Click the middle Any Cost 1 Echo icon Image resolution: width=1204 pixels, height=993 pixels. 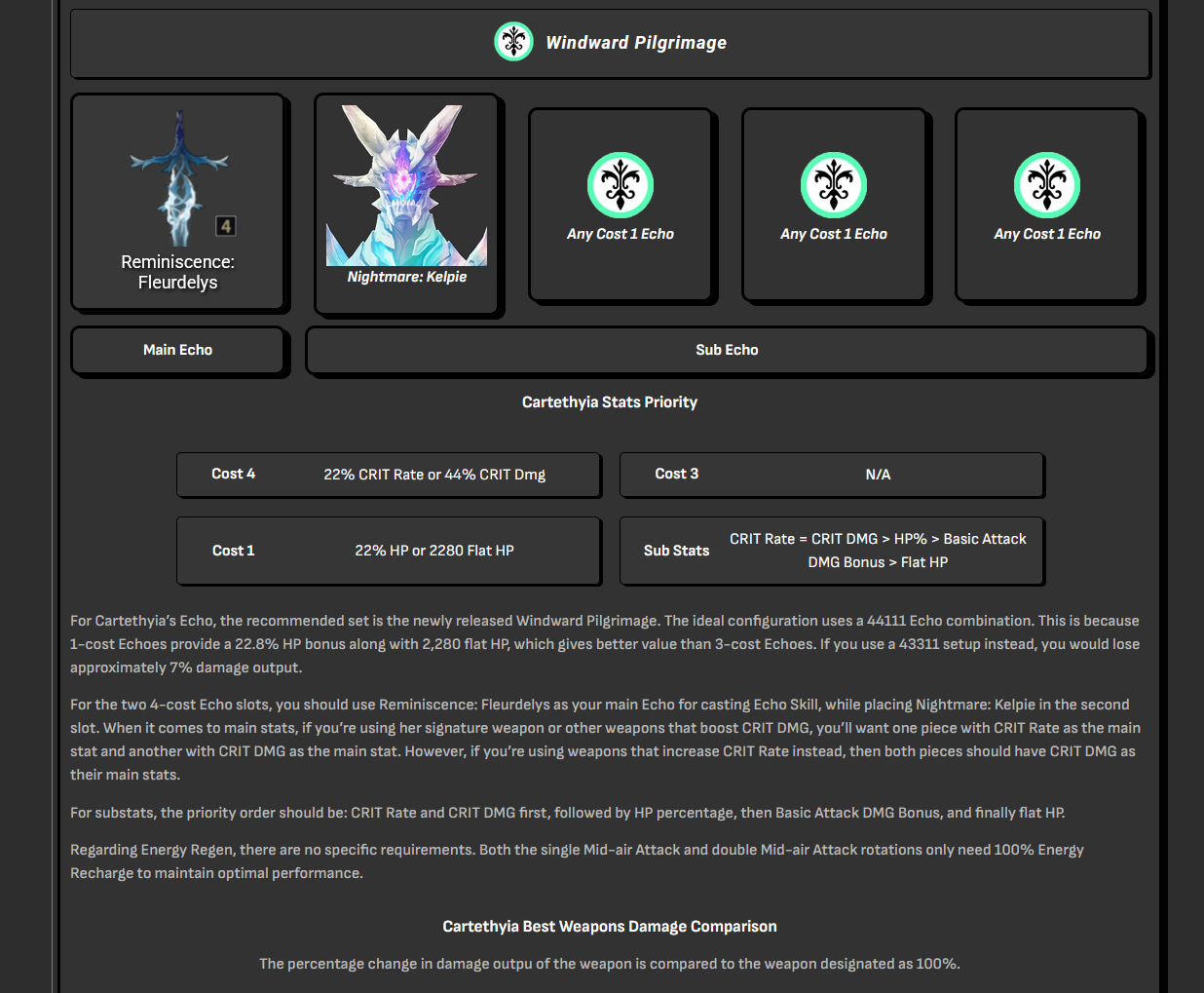click(834, 185)
